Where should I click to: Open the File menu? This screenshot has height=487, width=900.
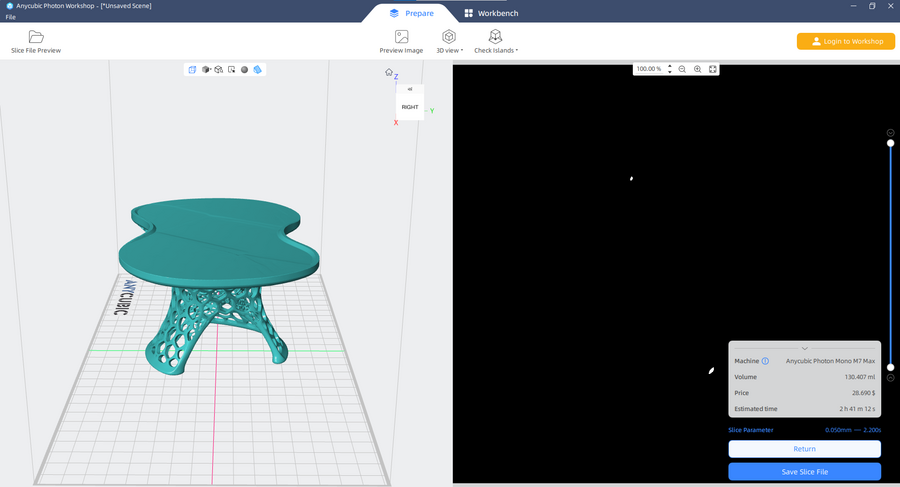click(x=10, y=17)
